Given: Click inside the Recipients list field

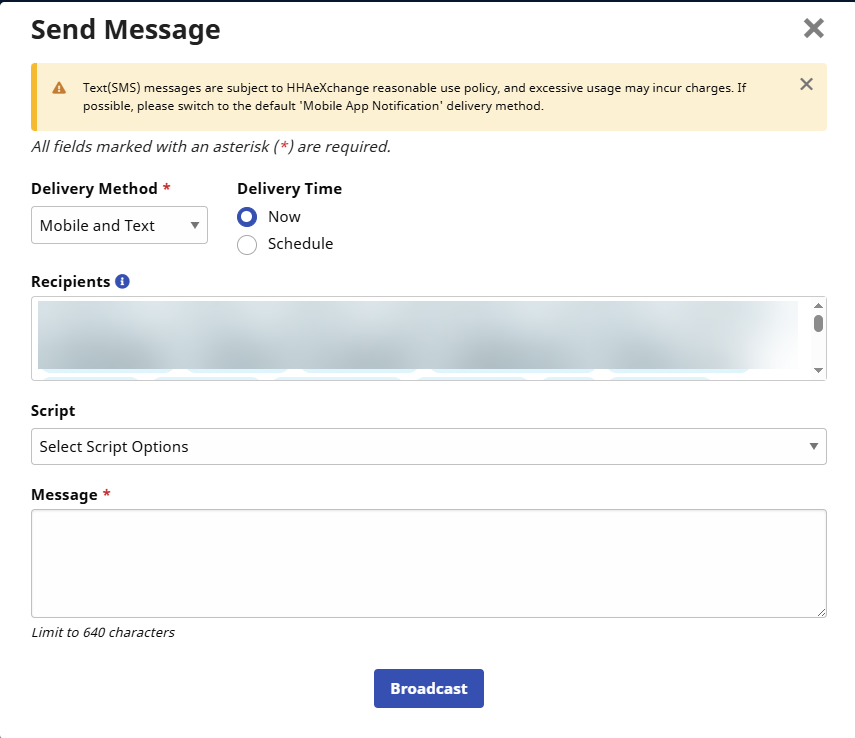Looking at the screenshot, I should click(x=420, y=338).
